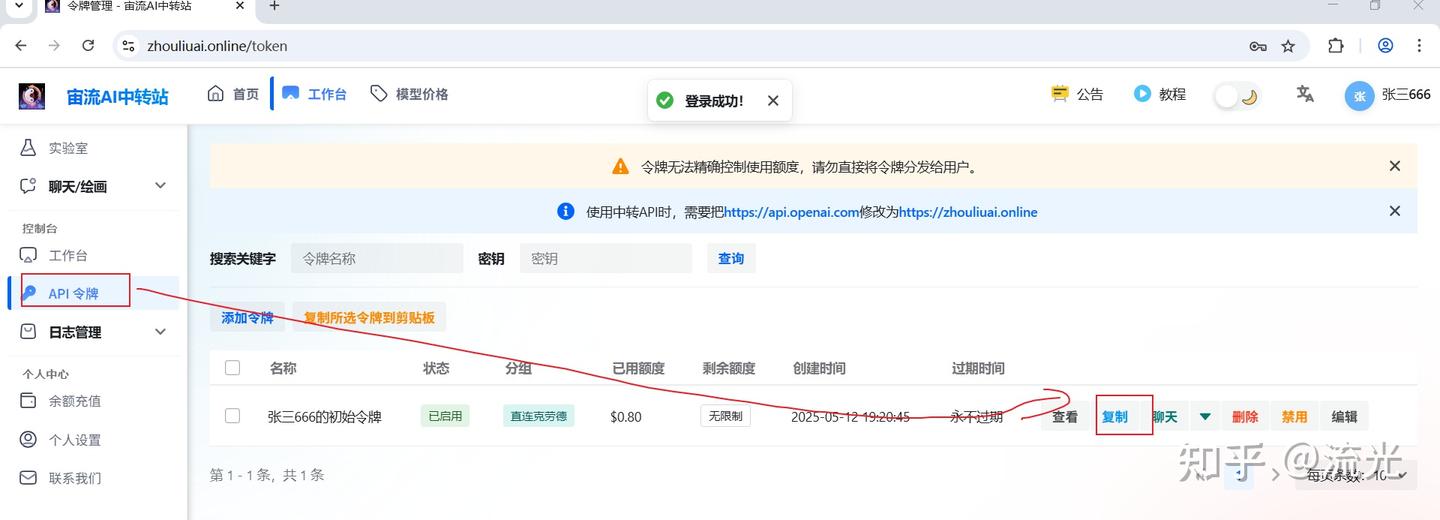Click the language translation icon
The image size is (1440, 520).
coord(1305,94)
